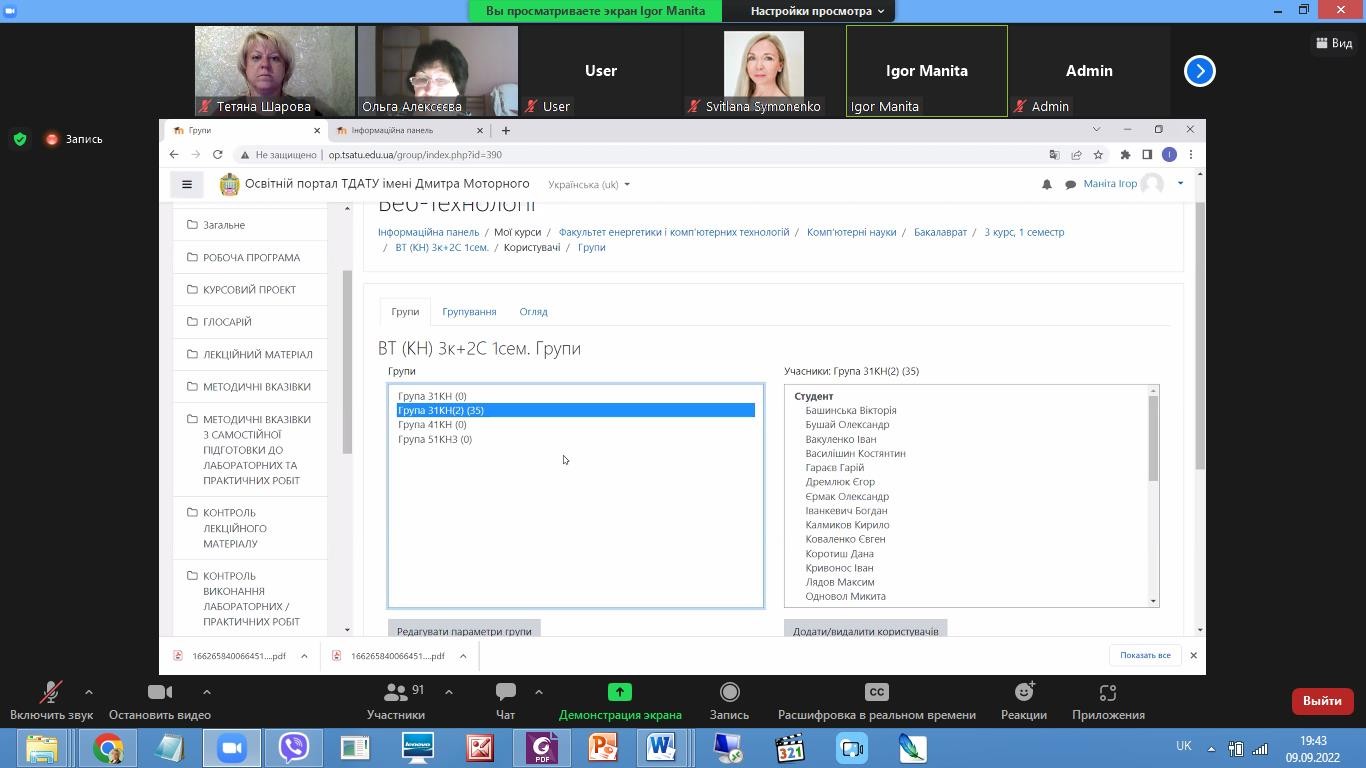Expand the audio options arrow
Viewport: 1366px width, 768px height.
click(89, 692)
